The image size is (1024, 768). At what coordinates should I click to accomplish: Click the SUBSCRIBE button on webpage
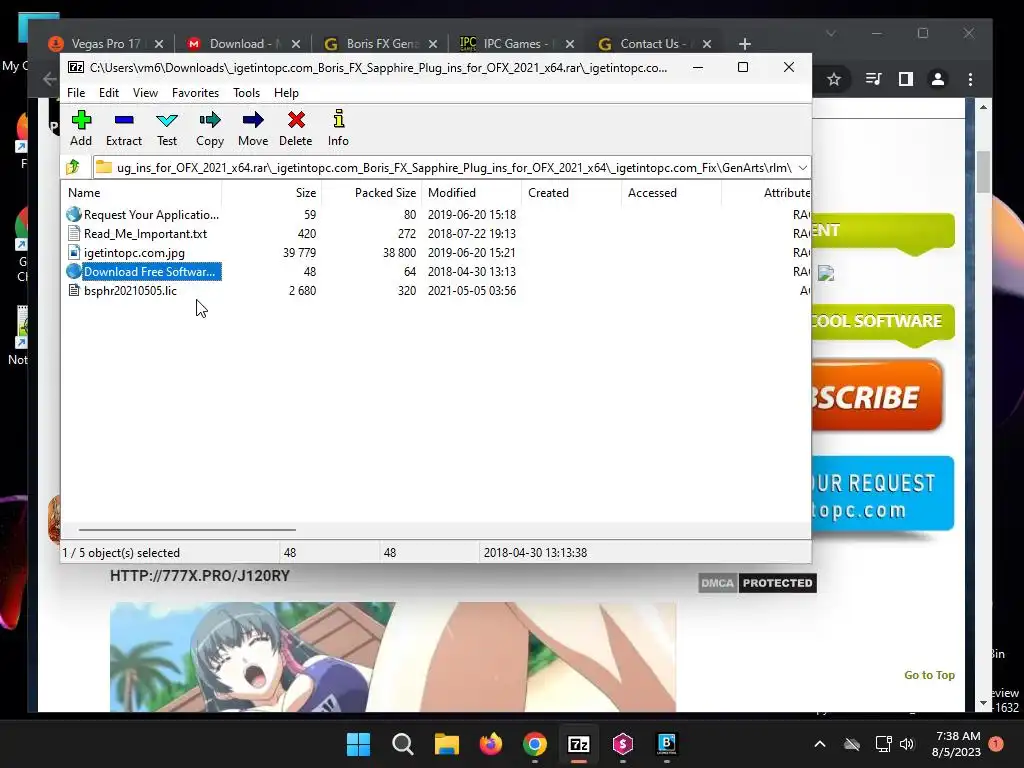pos(877,396)
